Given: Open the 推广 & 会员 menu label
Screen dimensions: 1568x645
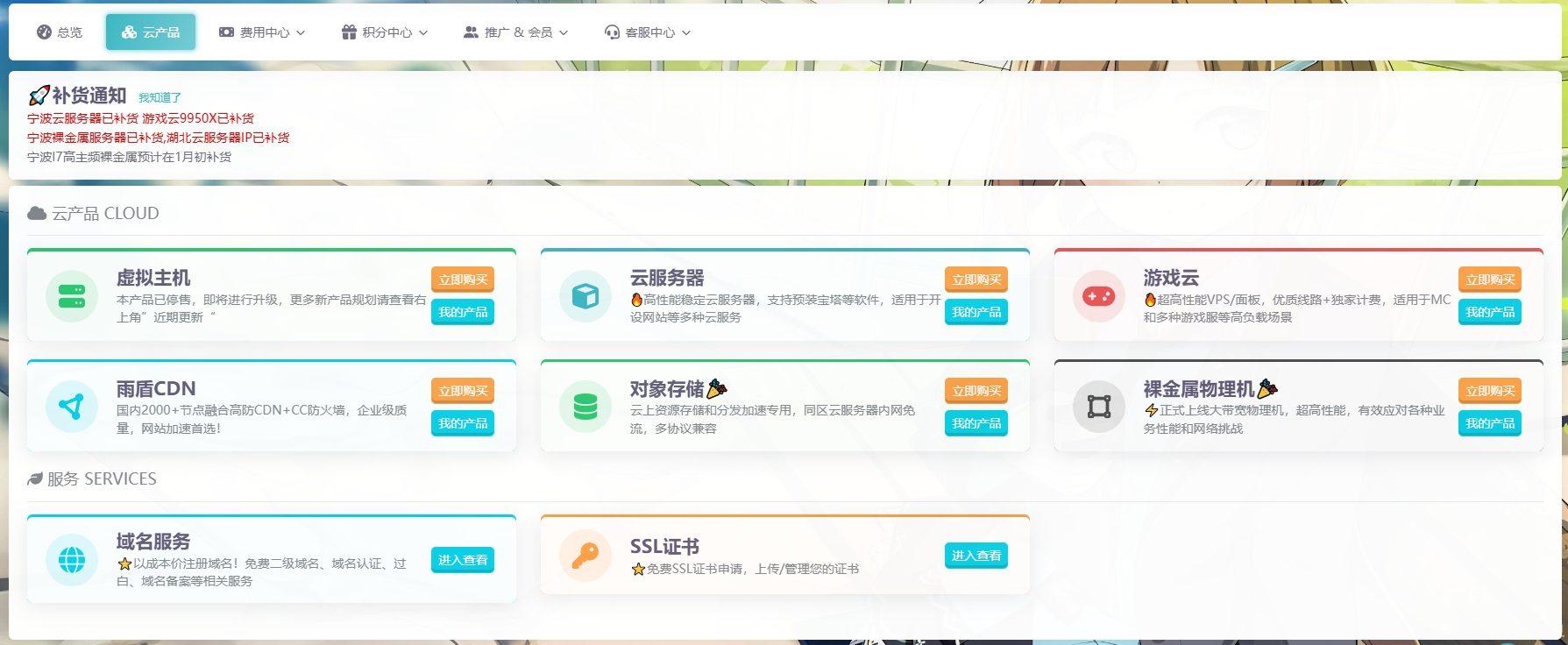Looking at the screenshot, I should [519, 32].
